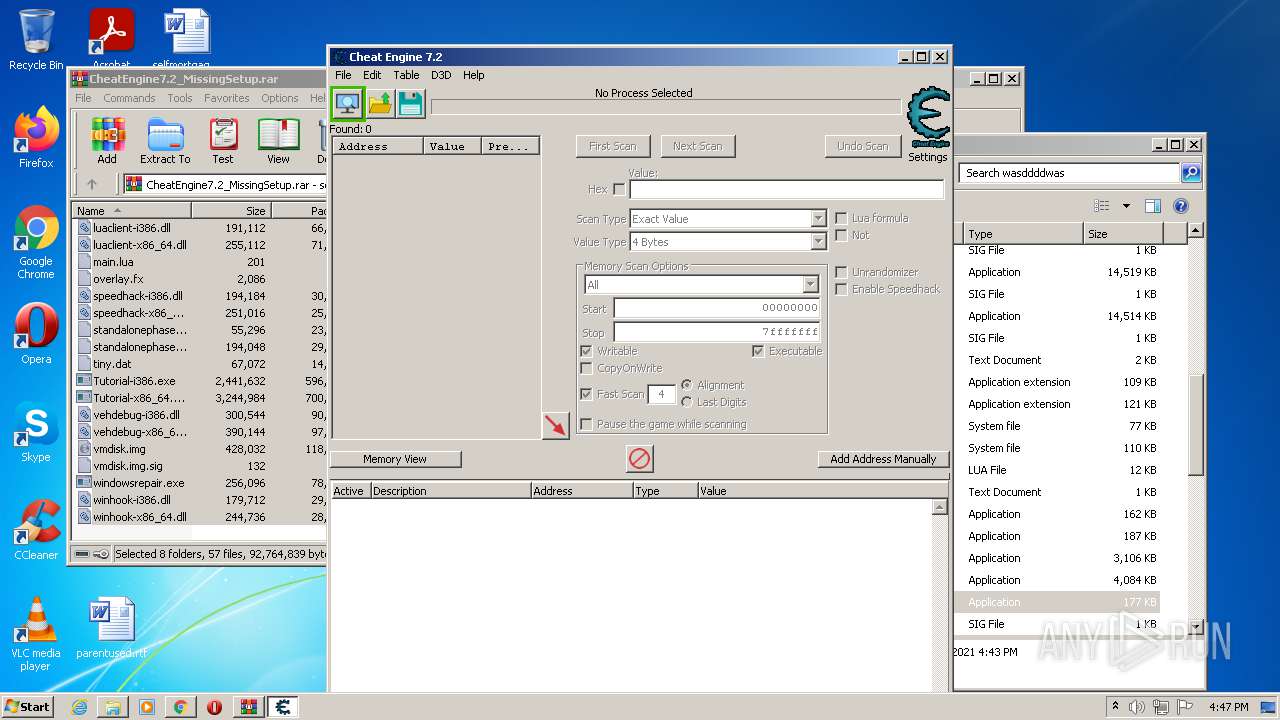1280x720 pixels.
Task: Open WinRAR Commands menu
Action: point(129,98)
